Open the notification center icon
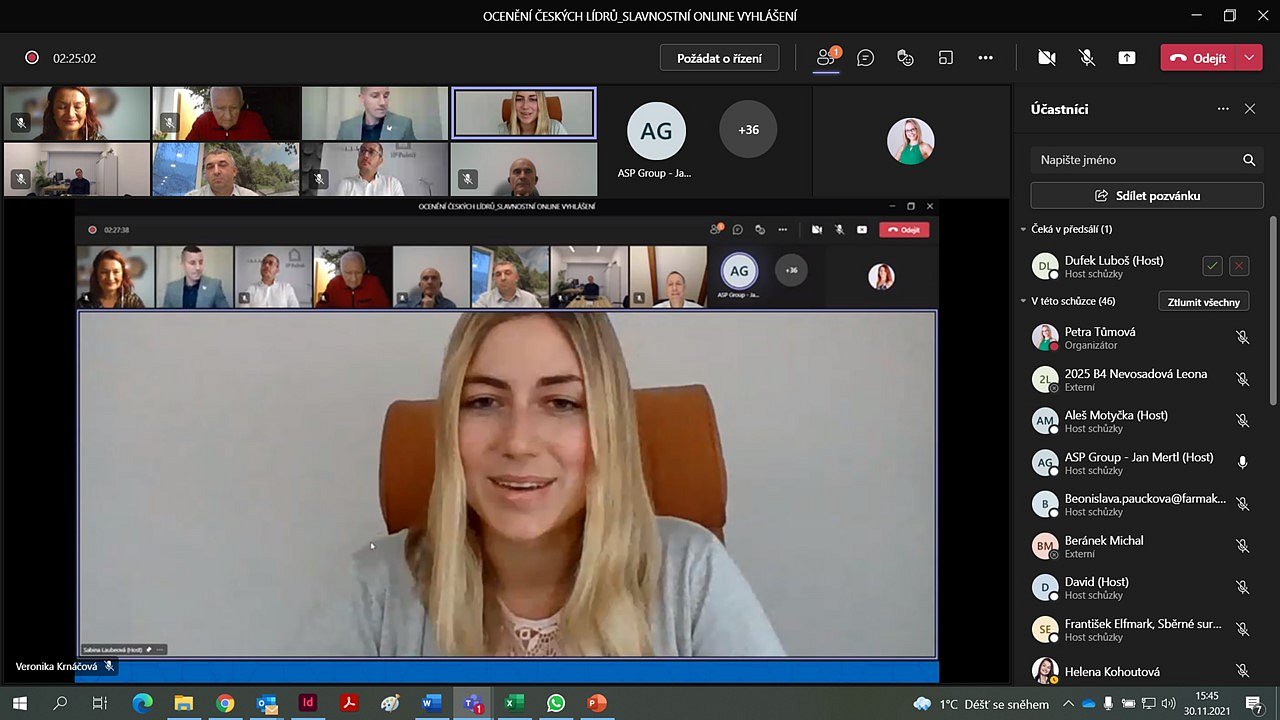This screenshot has width=1280, height=720. tap(1254, 704)
